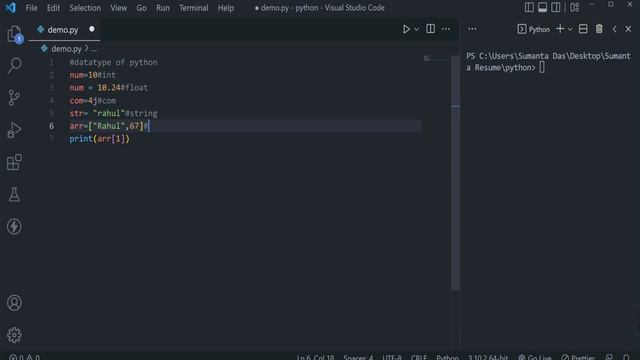Run the Python file with play button
The image size is (640, 360).
(x=406, y=29)
